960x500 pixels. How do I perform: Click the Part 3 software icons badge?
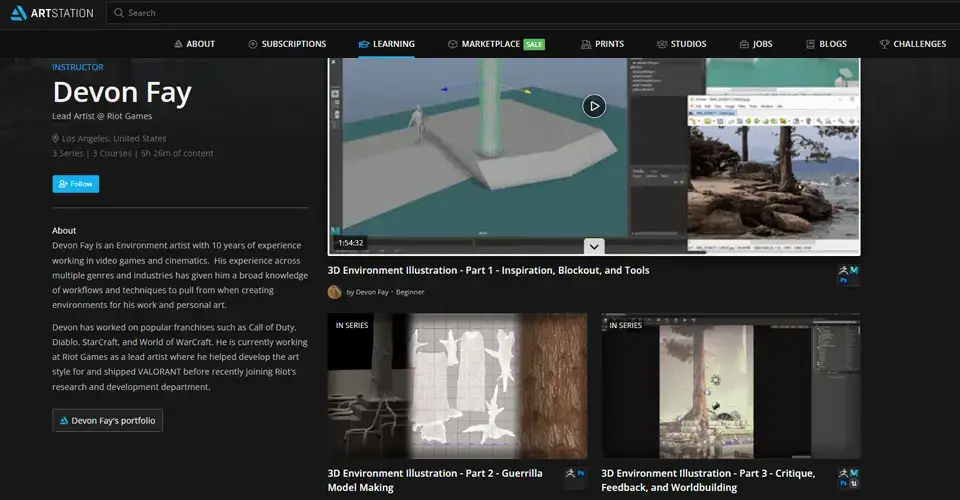(849, 478)
